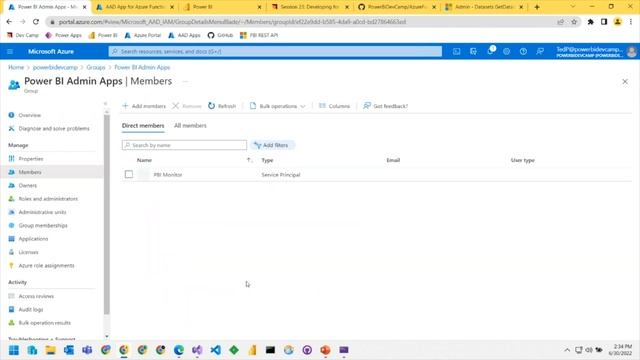Viewport: 640px width, 360px height.
Task: Open Visual Studio Code from the taskbar
Action: (x=216, y=350)
